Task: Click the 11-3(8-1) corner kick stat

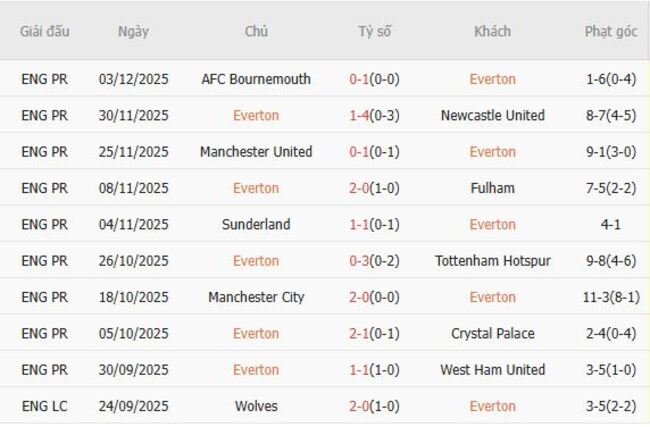Action: click(610, 297)
